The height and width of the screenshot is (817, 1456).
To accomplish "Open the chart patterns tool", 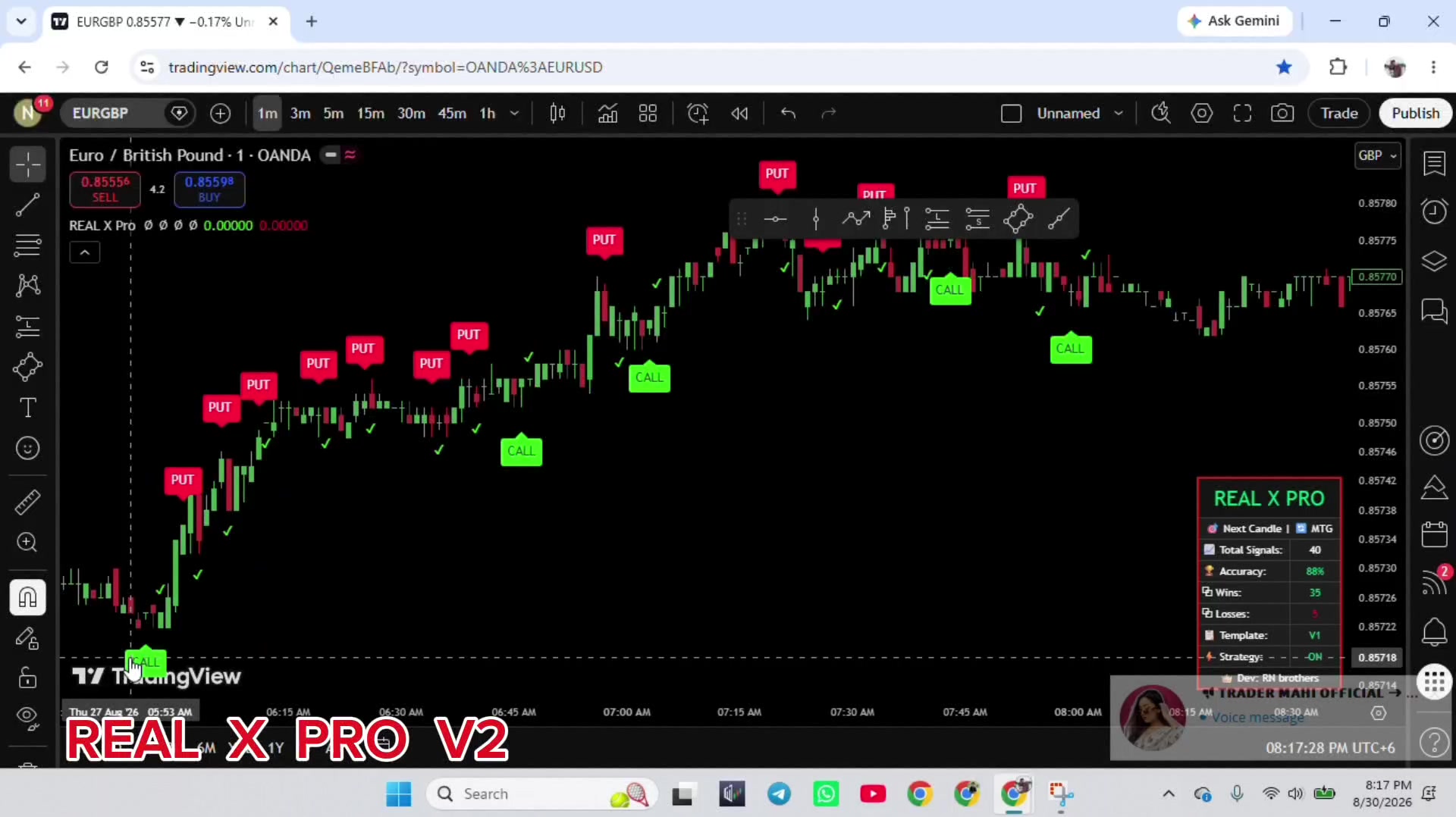I will pos(28,286).
